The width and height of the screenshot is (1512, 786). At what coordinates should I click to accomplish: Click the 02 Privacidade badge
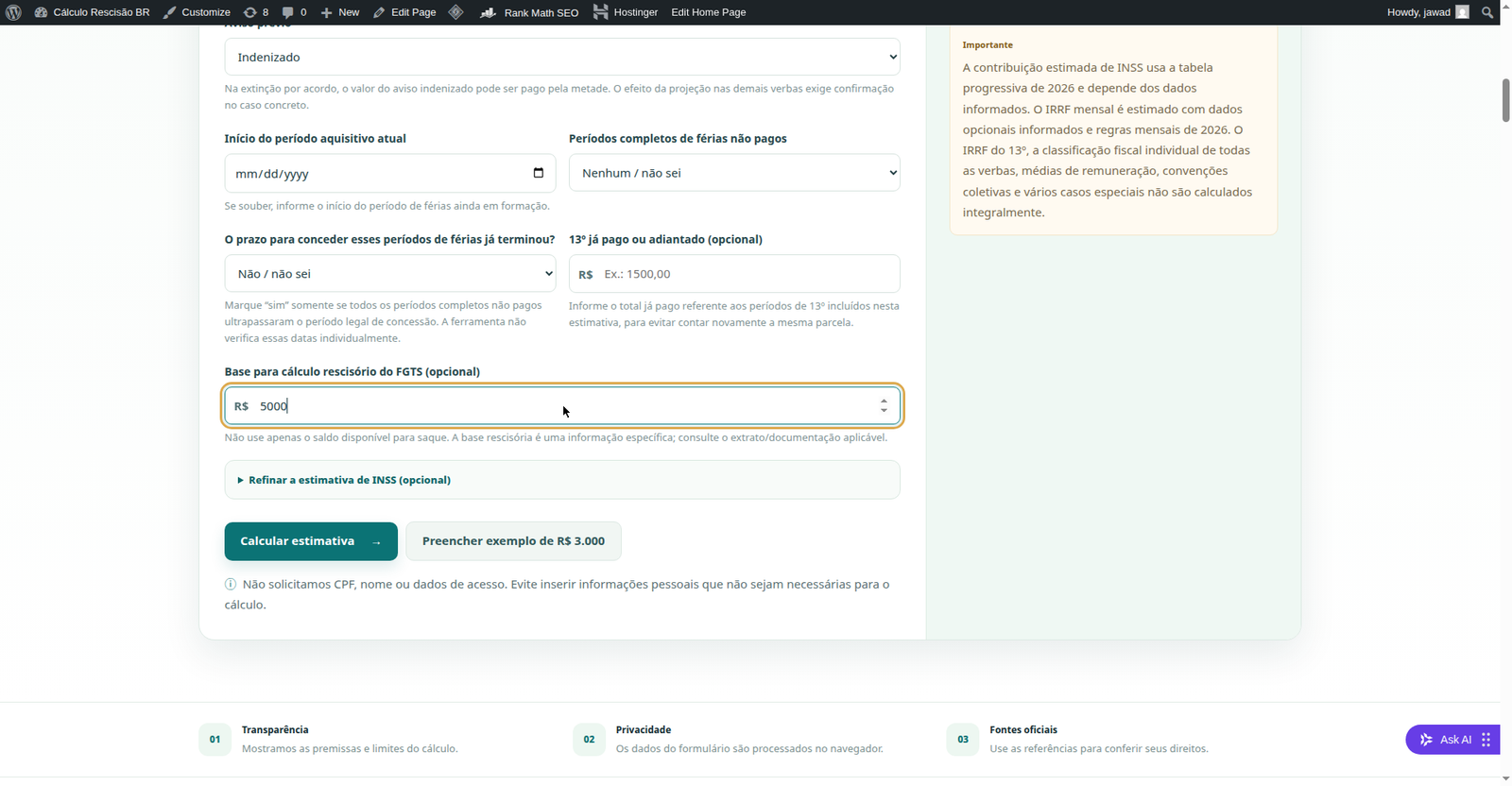[x=589, y=740]
